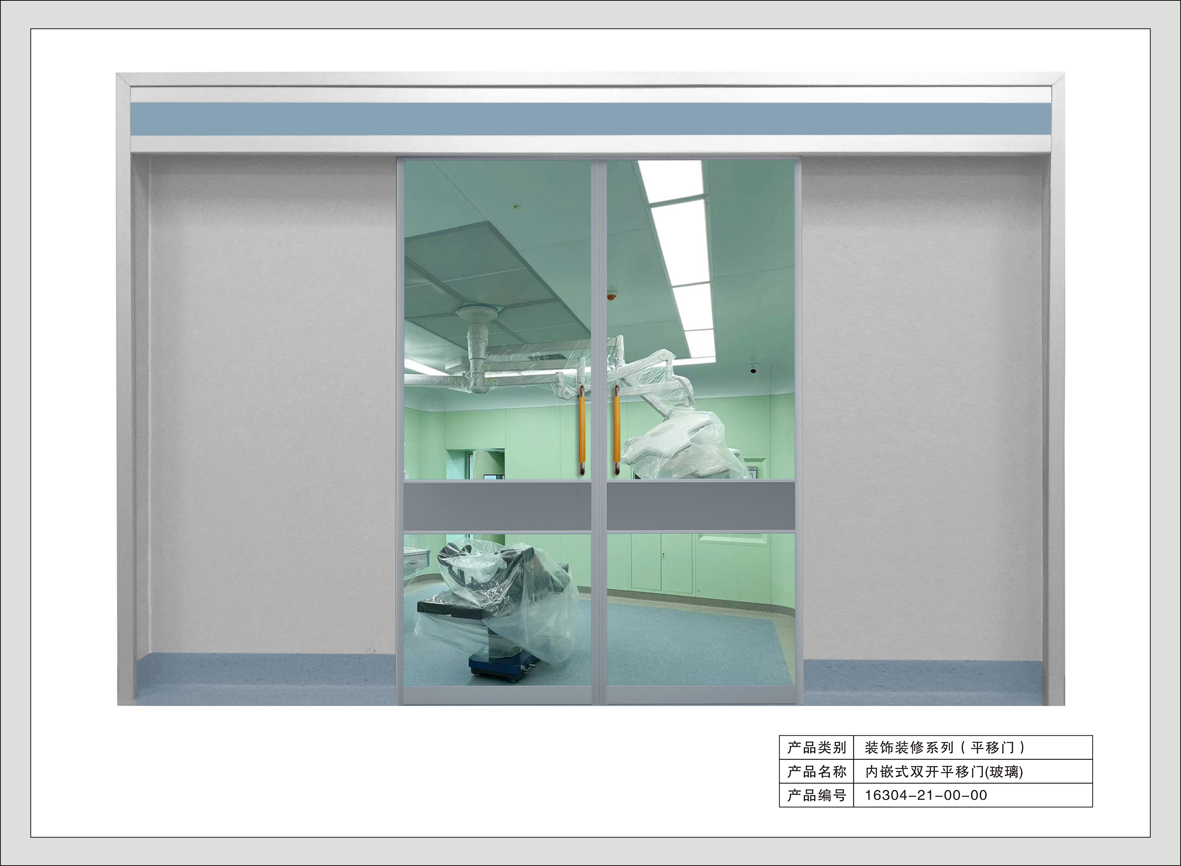The width and height of the screenshot is (1181, 866).
Task: Click the 装饰装修系列（平移门）text
Action: click(945, 747)
